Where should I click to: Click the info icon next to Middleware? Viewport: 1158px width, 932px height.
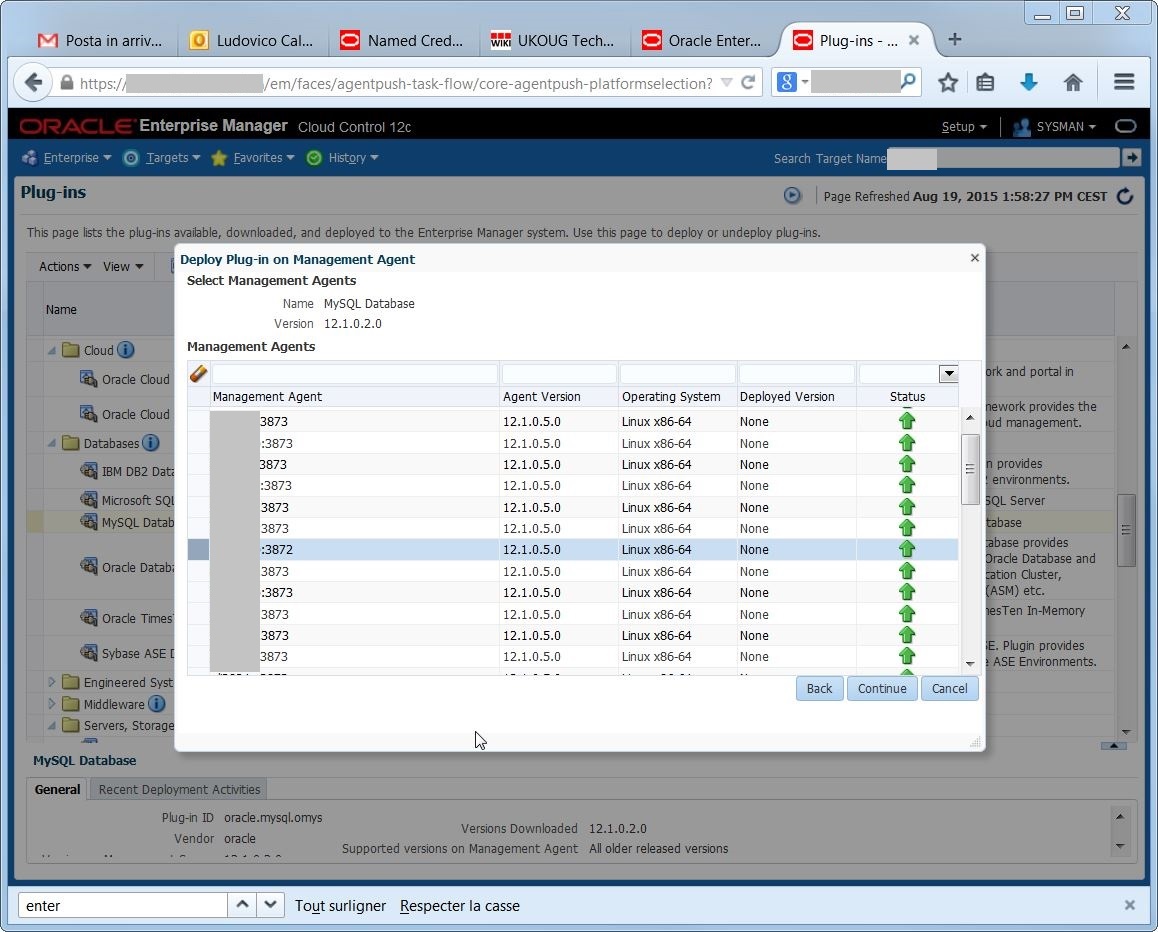pos(157,704)
